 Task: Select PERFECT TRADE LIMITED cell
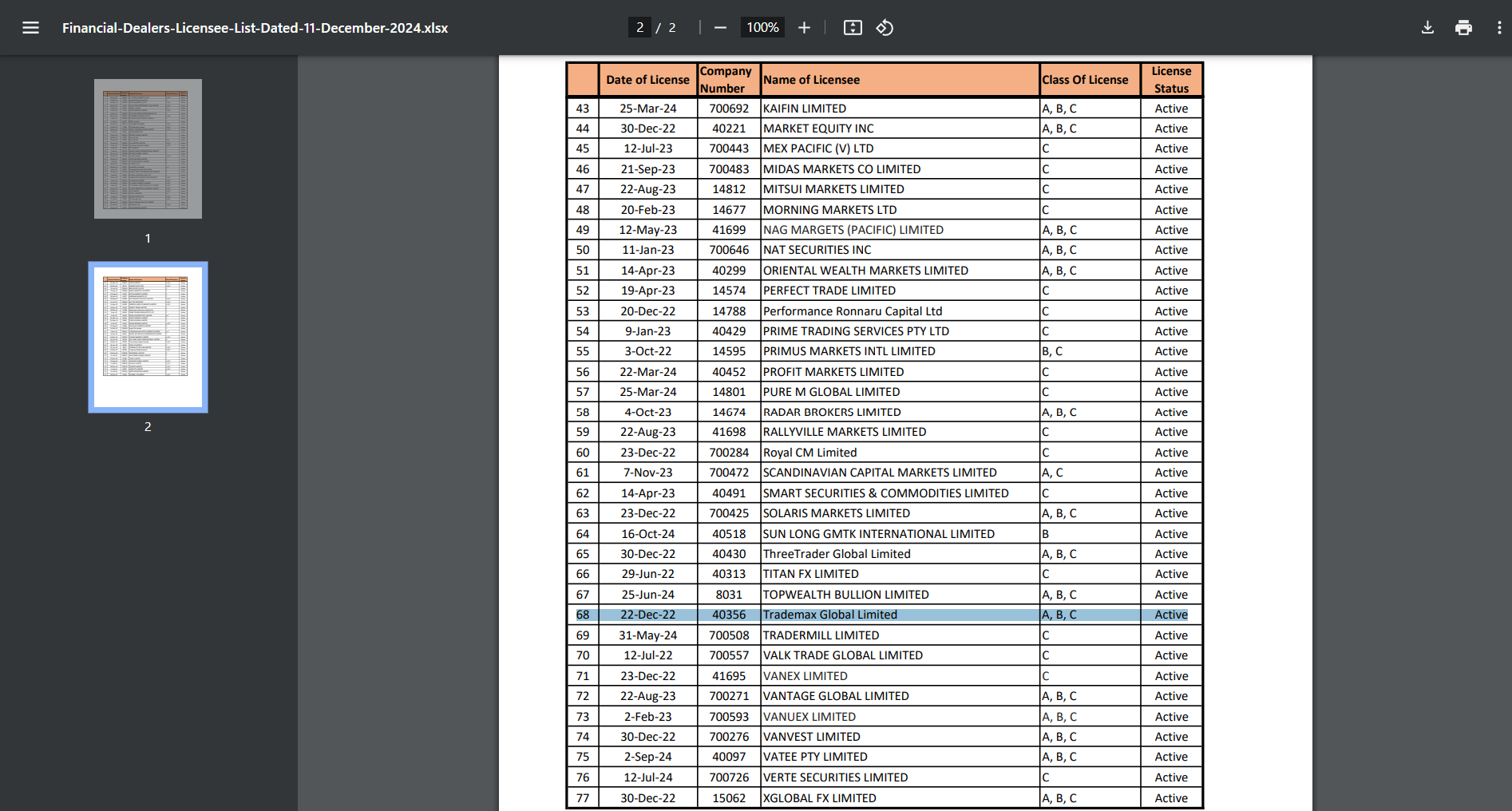point(900,291)
